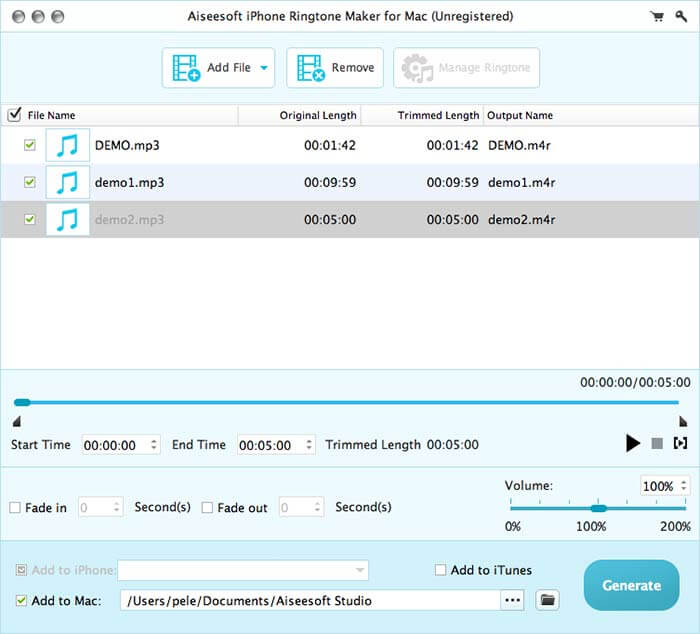Click the Add File button
Viewport: 700px width, 634px height.
[x=218, y=68]
